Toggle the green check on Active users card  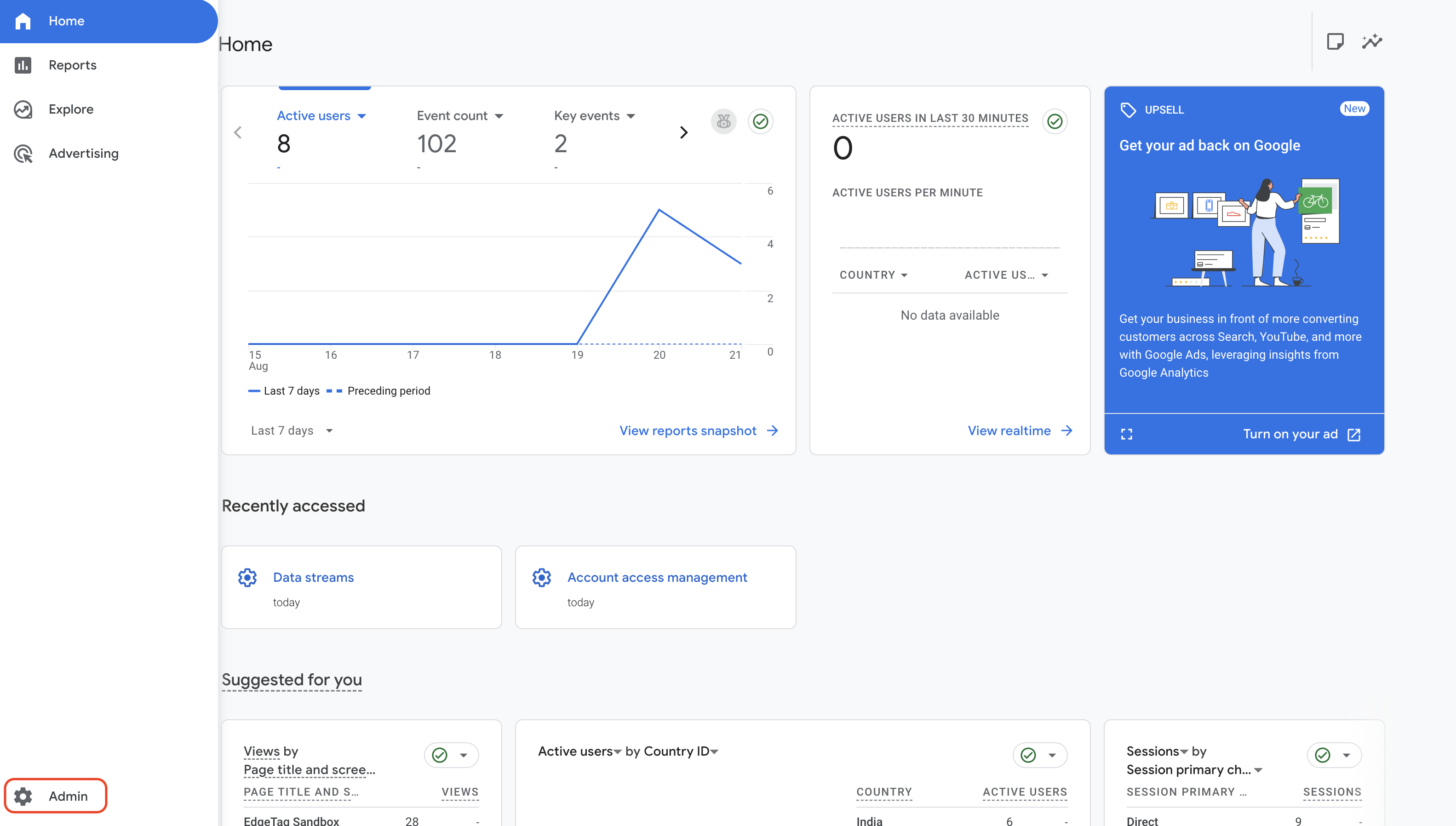point(760,121)
